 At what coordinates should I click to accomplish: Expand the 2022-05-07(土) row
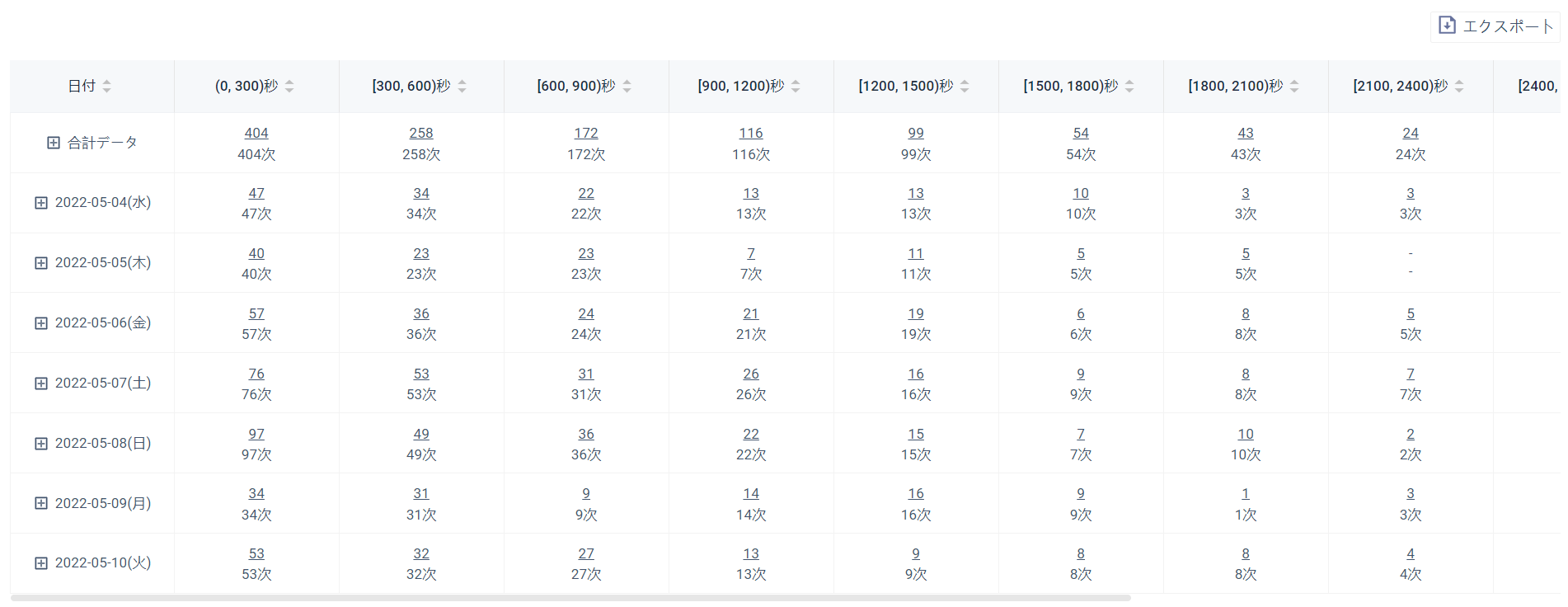click(41, 383)
